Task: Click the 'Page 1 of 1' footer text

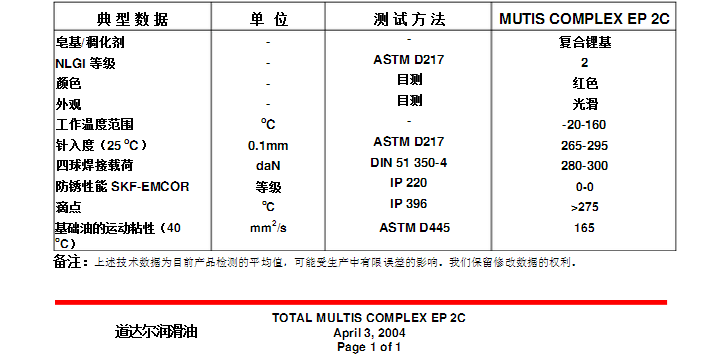Action: 369,347
